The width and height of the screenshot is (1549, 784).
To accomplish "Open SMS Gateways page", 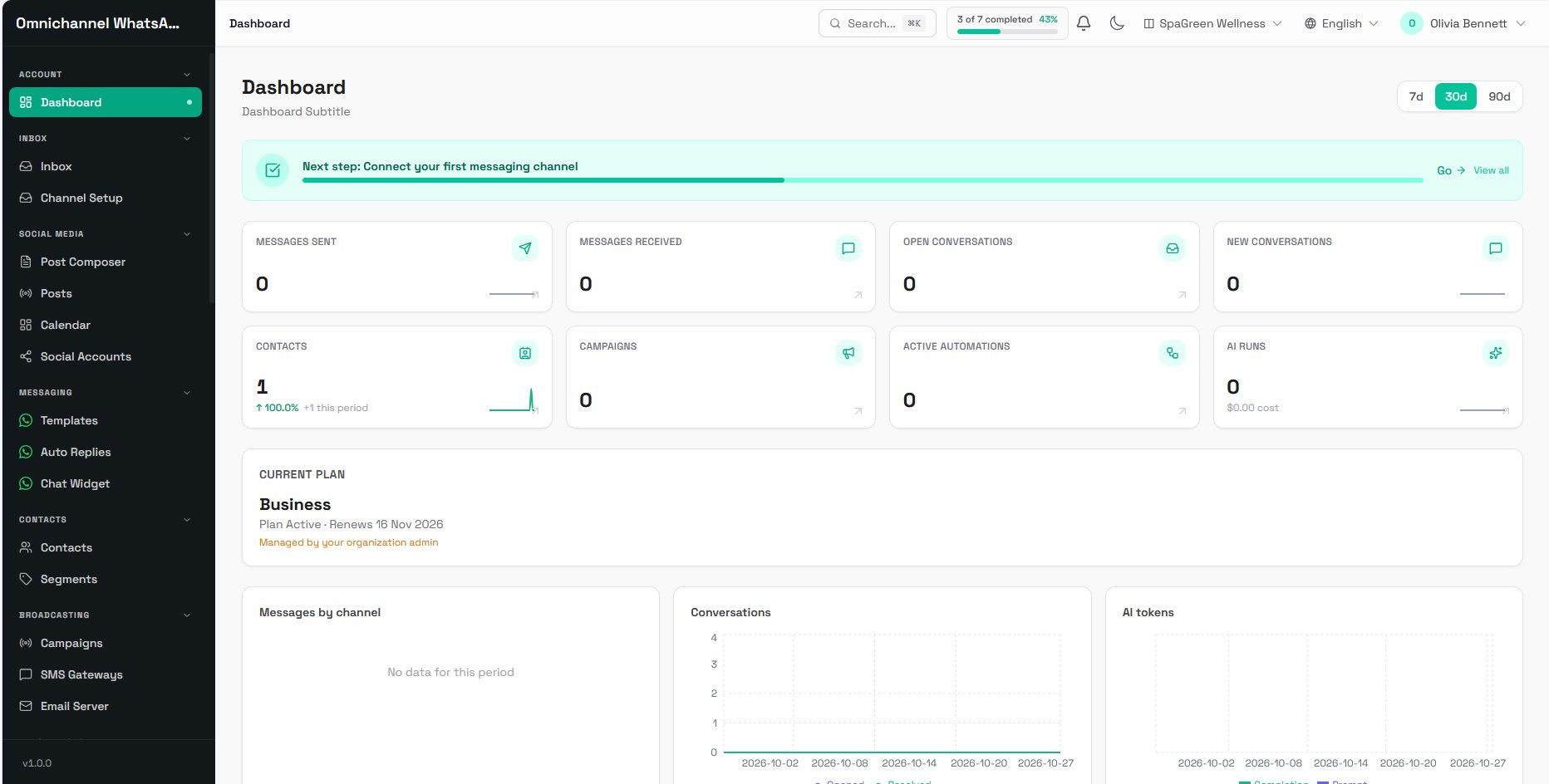I will pos(106,674).
